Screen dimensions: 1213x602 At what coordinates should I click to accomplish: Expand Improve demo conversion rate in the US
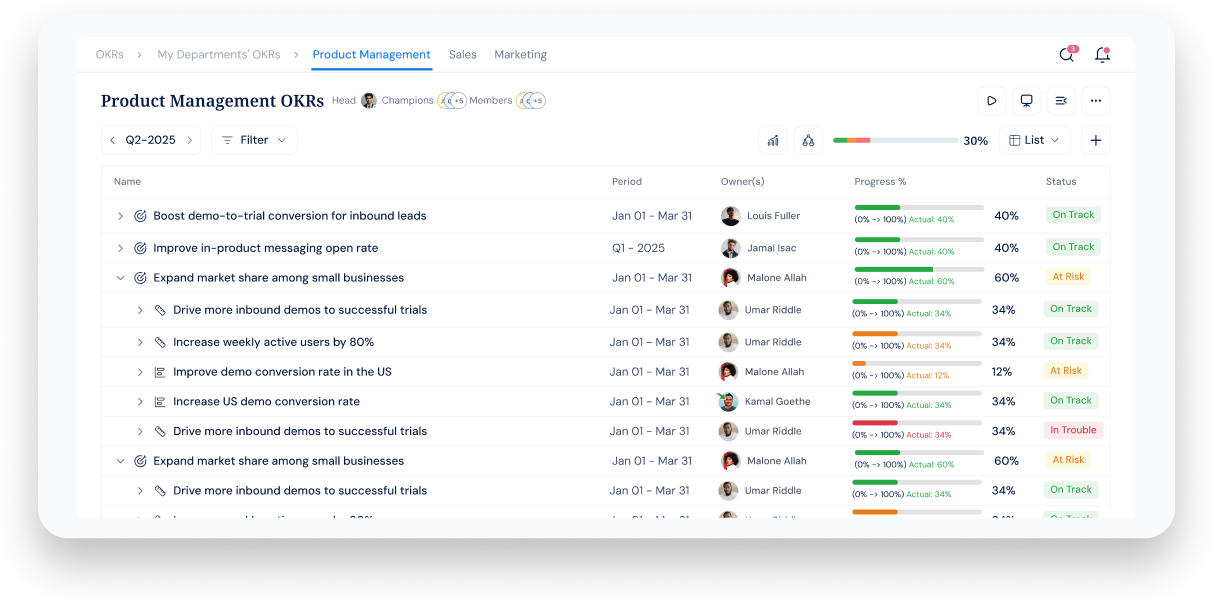(140, 372)
